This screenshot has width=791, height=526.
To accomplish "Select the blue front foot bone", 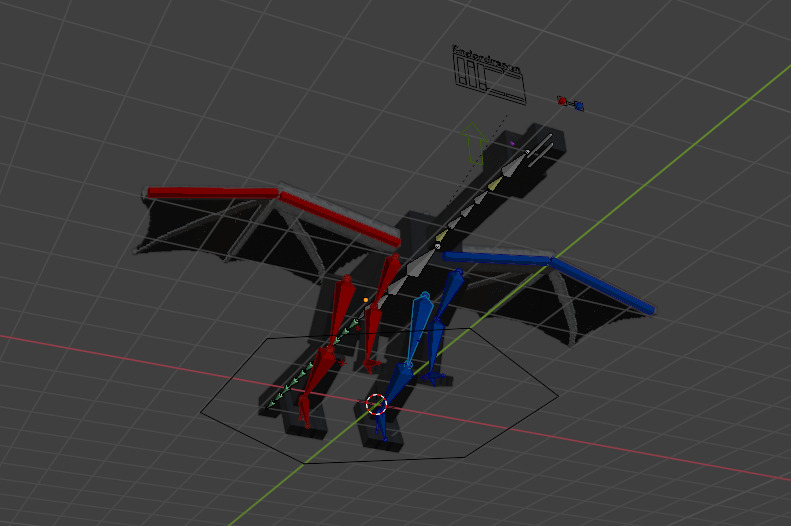I will [x=381, y=426].
